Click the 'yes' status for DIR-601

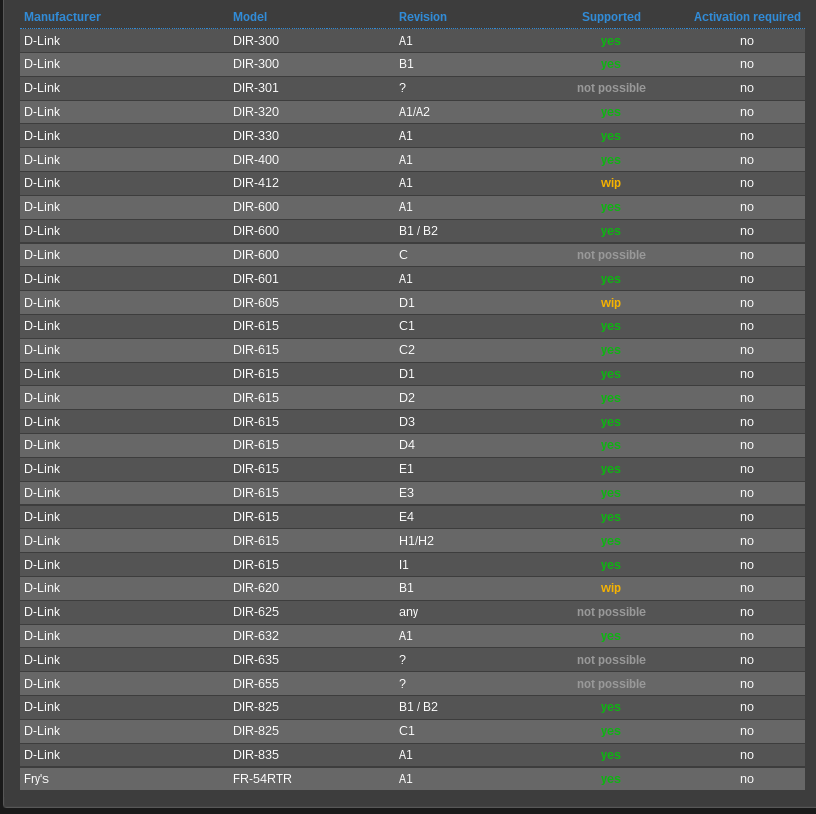click(610, 279)
